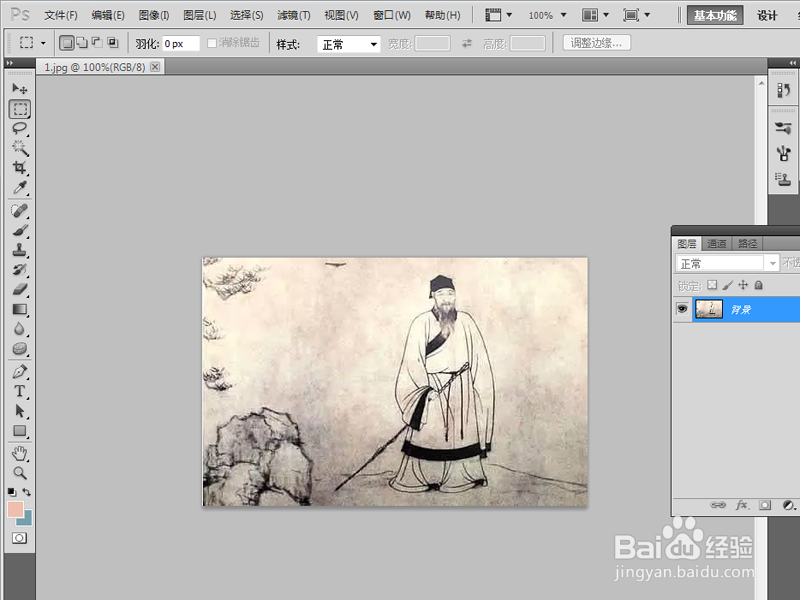Open the 滤镜(T) menu
The height and width of the screenshot is (600, 800).
pos(293,15)
